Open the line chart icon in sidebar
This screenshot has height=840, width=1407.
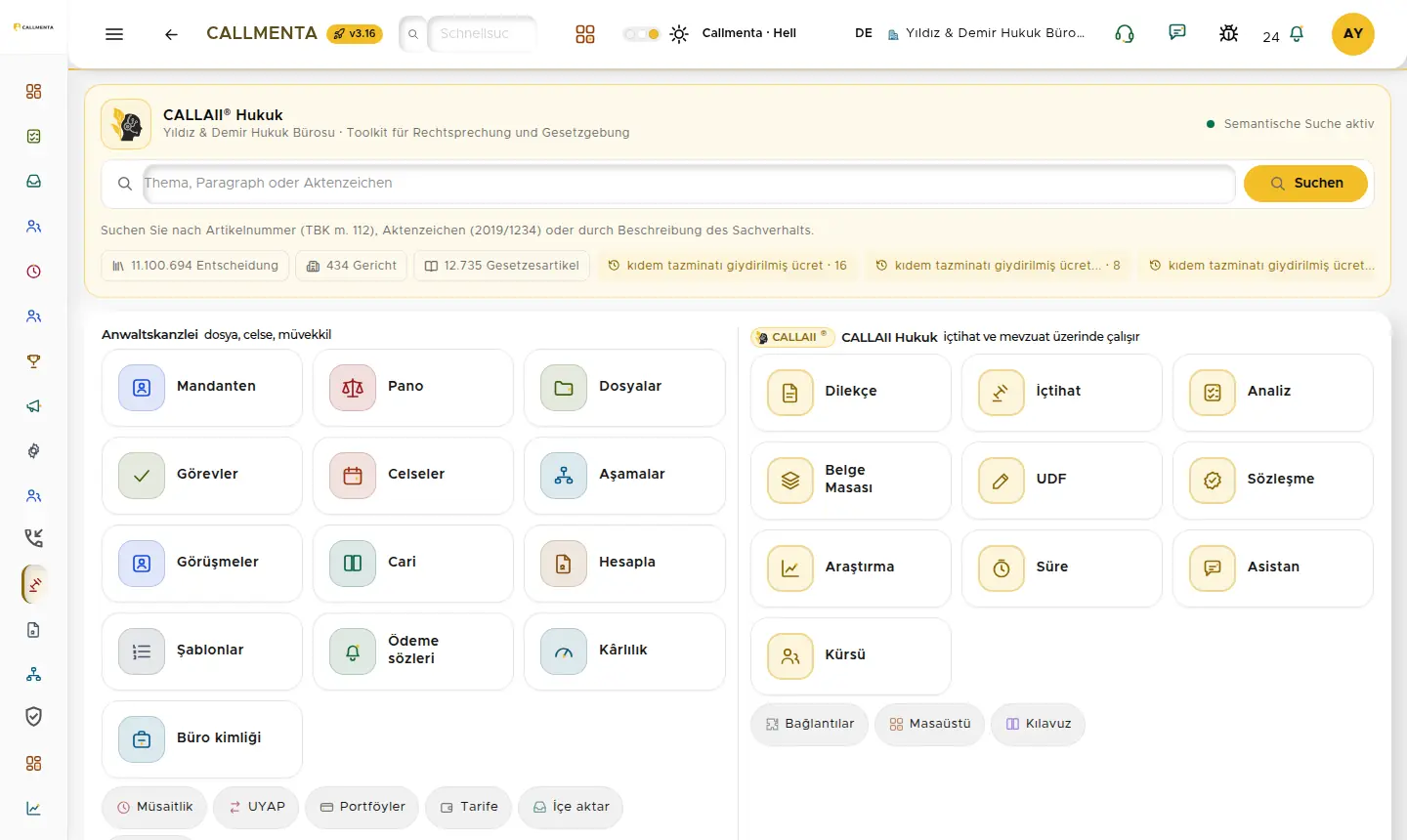click(x=34, y=809)
